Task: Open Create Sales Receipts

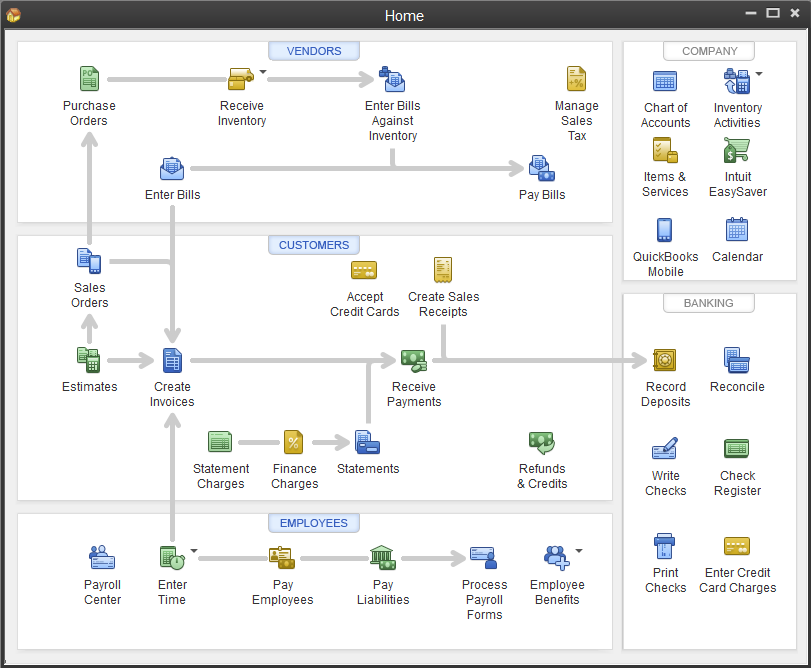Action: point(443,270)
